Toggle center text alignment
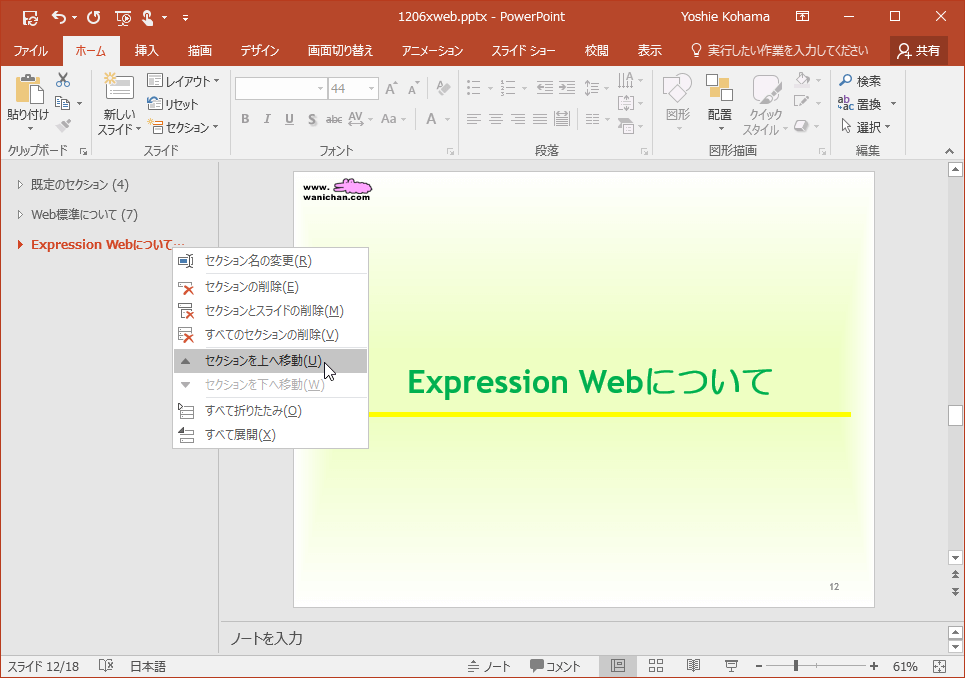 [495, 119]
